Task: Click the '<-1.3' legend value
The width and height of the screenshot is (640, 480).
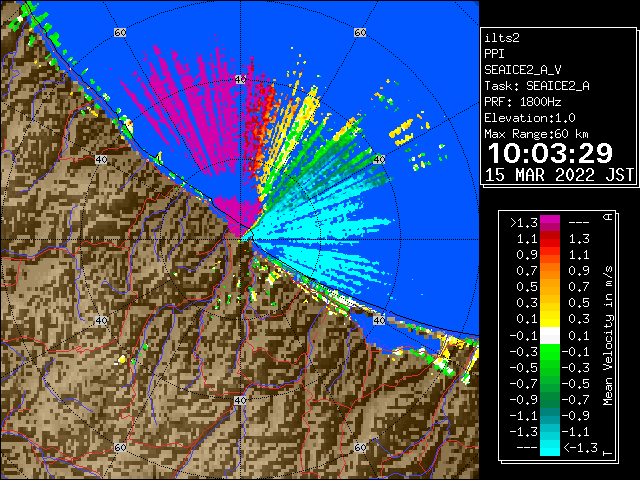Action: click(580, 448)
